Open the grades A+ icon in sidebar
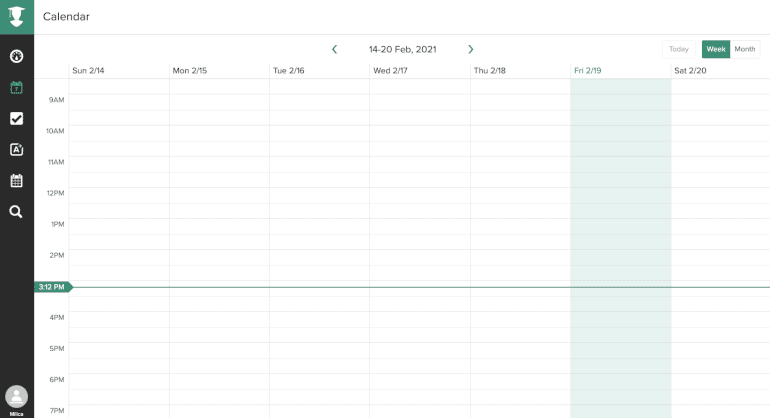This screenshot has height=418, width=770. point(17,149)
